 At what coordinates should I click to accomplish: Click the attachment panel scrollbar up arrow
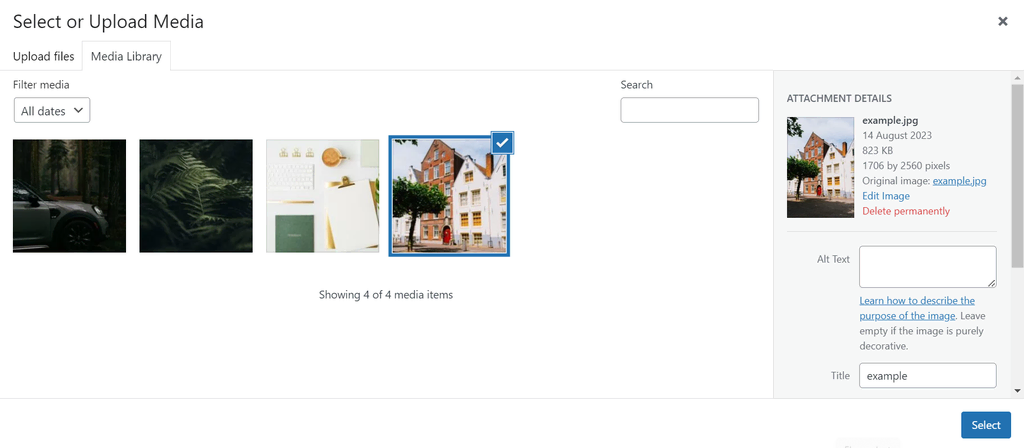click(1017, 76)
